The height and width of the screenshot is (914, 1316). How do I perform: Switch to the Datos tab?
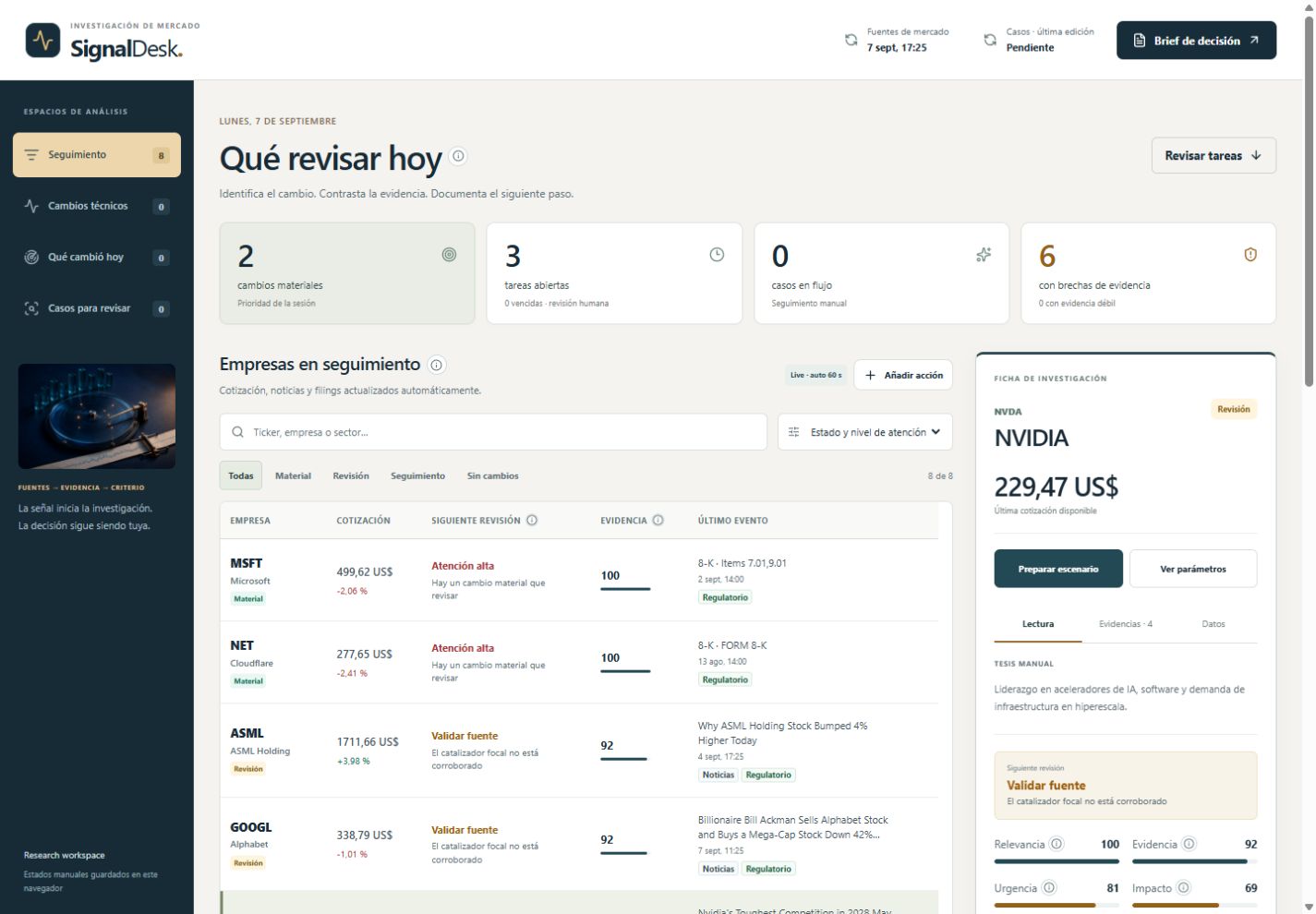1213,624
